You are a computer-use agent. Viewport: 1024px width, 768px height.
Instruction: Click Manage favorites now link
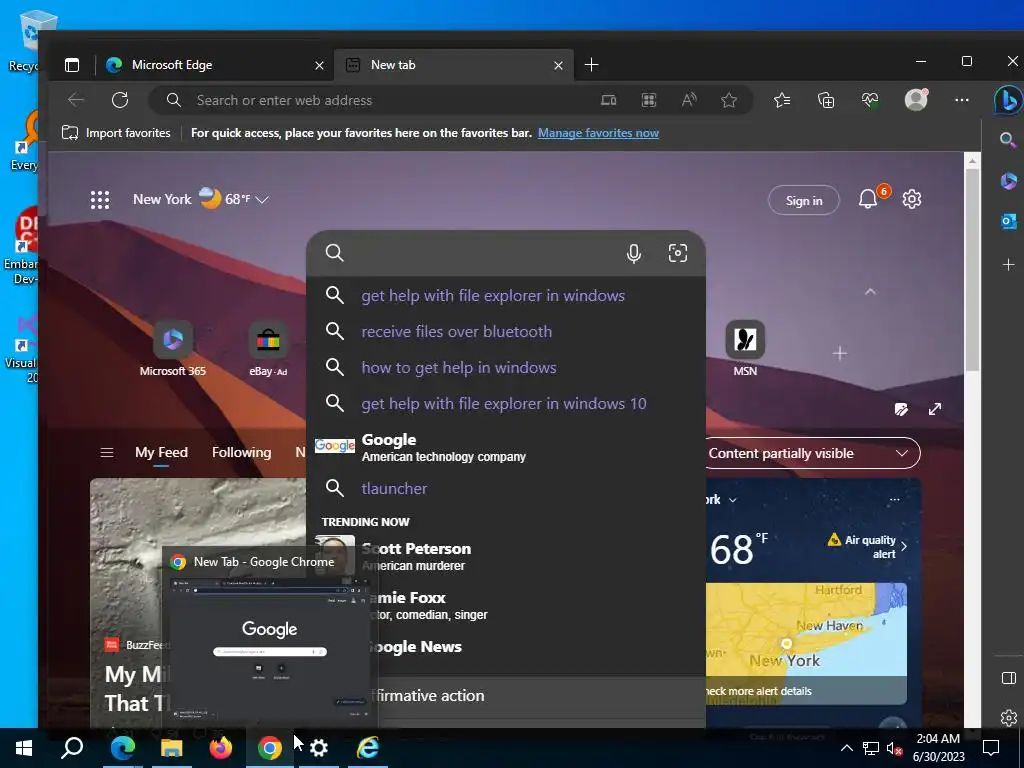tap(598, 133)
